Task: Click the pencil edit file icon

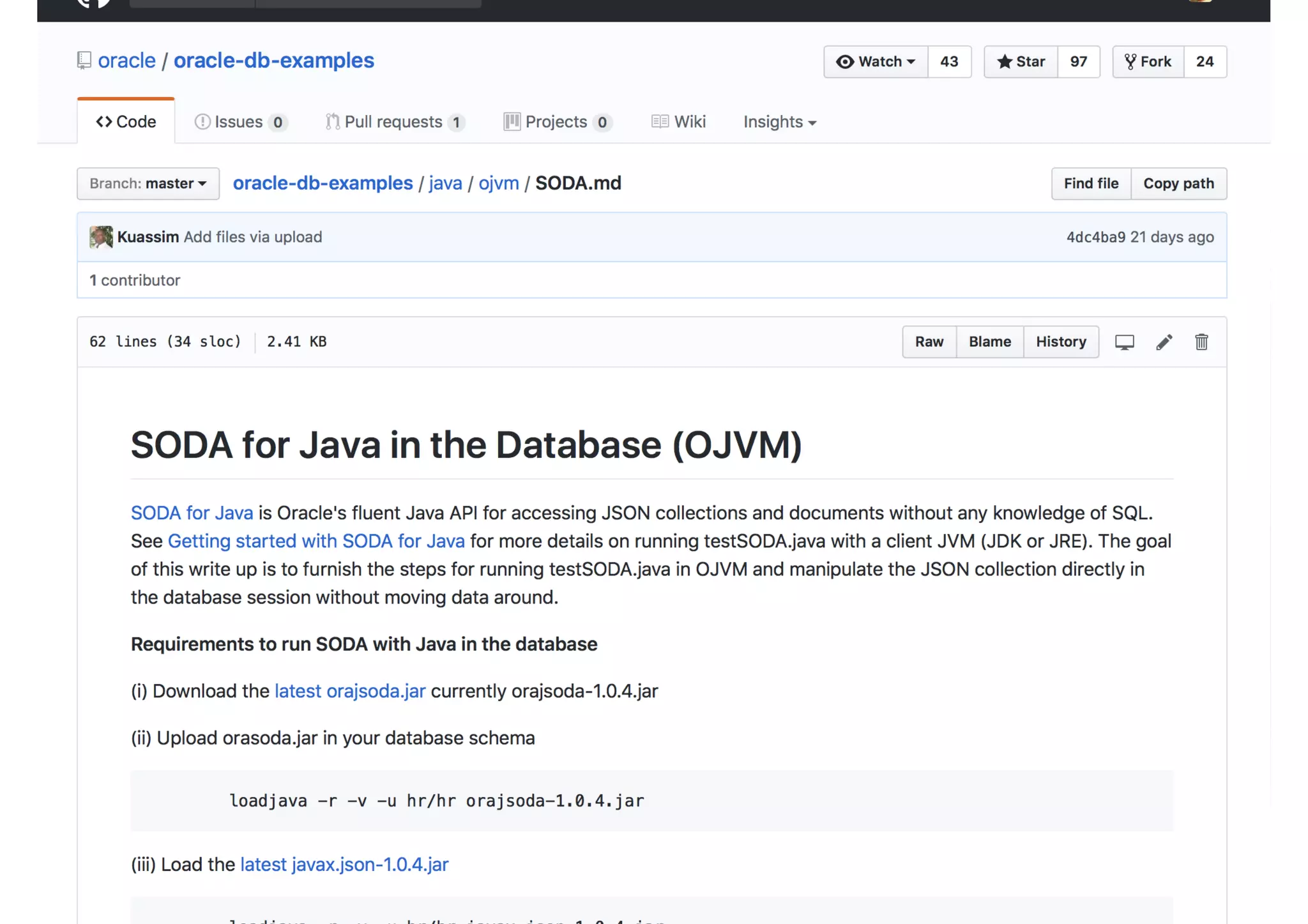Action: pyautogui.click(x=1164, y=342)
